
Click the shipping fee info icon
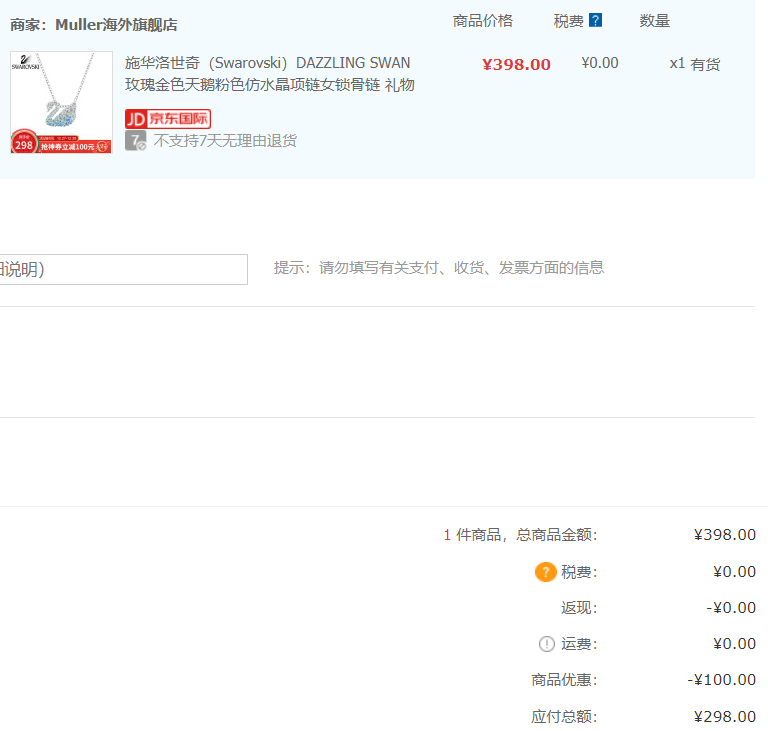coord(547,644)
